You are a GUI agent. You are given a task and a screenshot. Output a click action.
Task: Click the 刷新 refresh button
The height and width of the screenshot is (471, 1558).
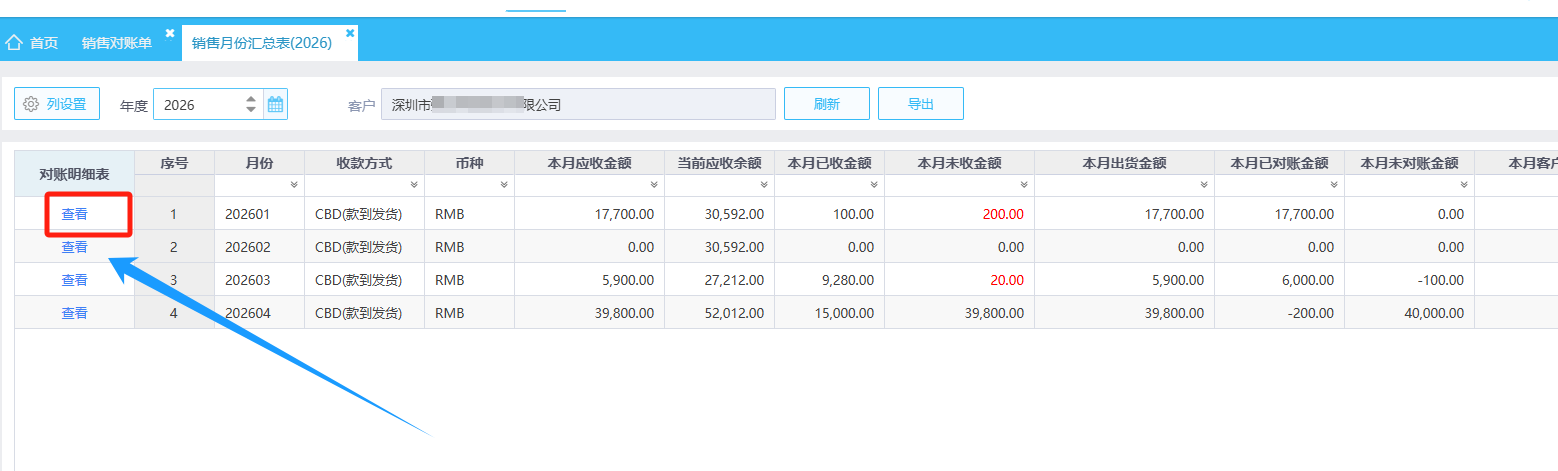tap(827, 104)
